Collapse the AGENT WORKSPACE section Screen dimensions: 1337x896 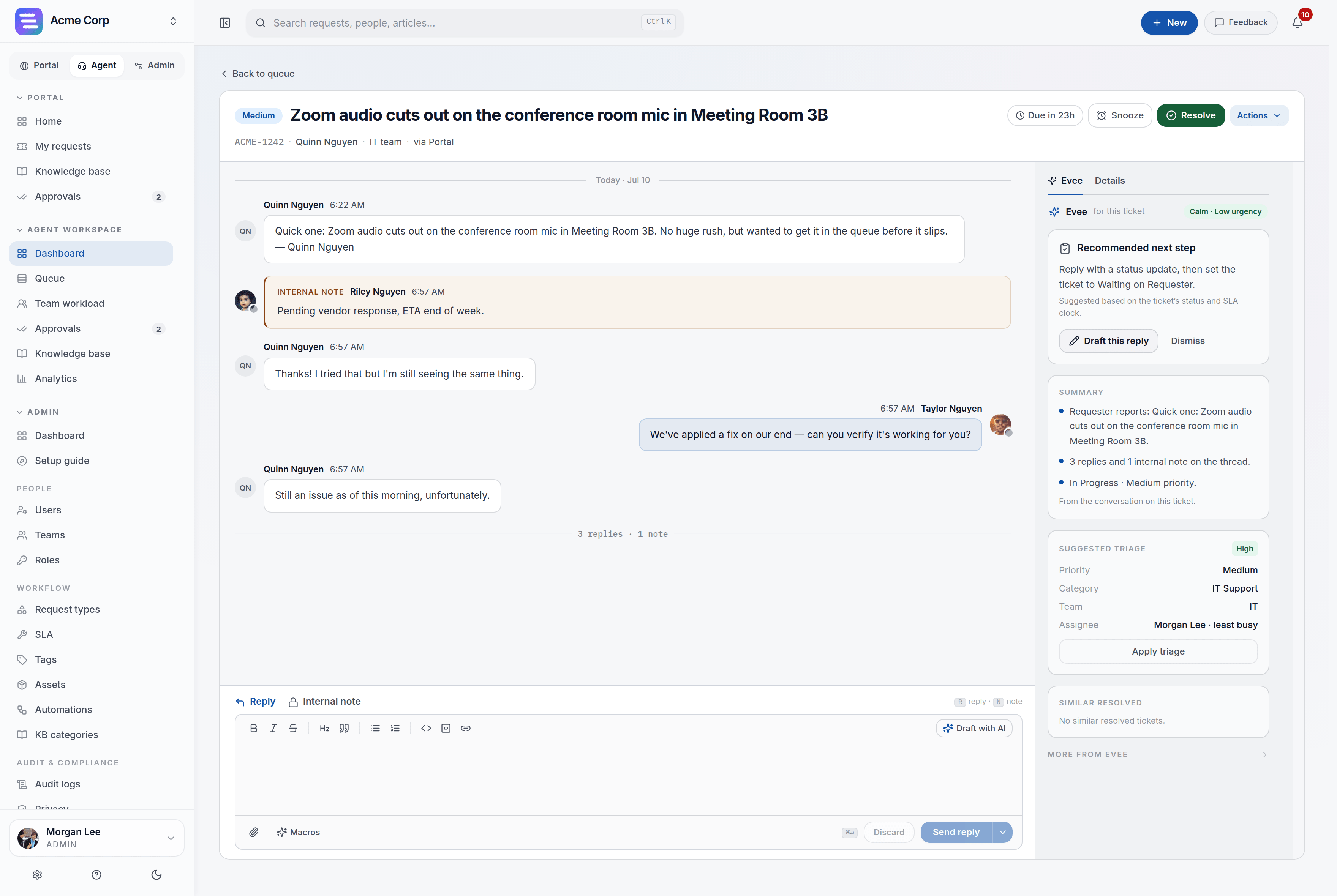pyautogui.click(x=69, y=230)
